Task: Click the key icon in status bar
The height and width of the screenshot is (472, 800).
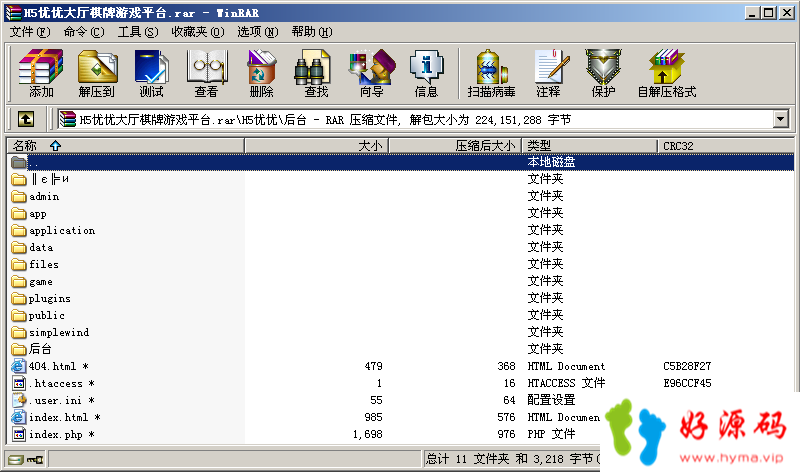Action: [x=35, y=460]
